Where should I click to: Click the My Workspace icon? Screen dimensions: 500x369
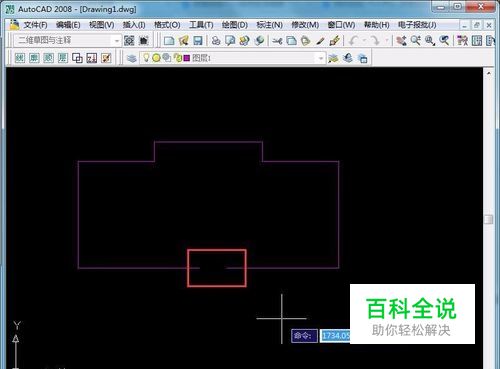[x=143, y=41]
